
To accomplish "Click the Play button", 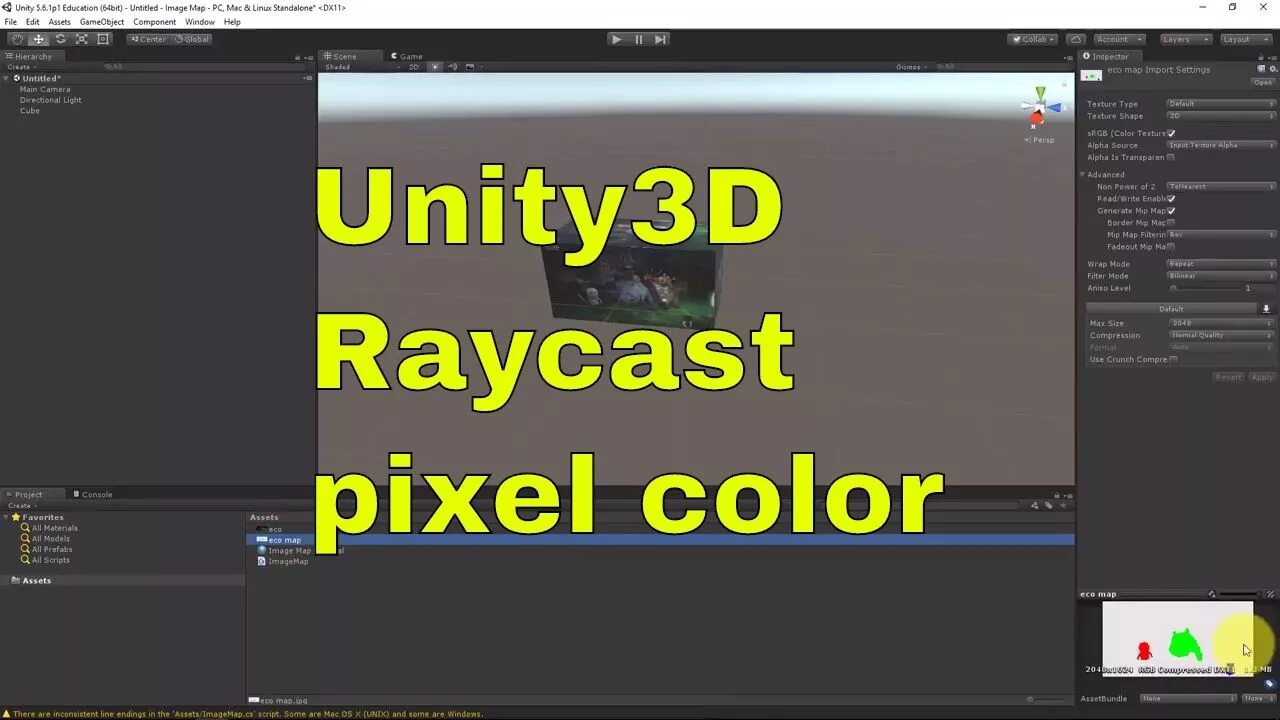I will point(617,39).
